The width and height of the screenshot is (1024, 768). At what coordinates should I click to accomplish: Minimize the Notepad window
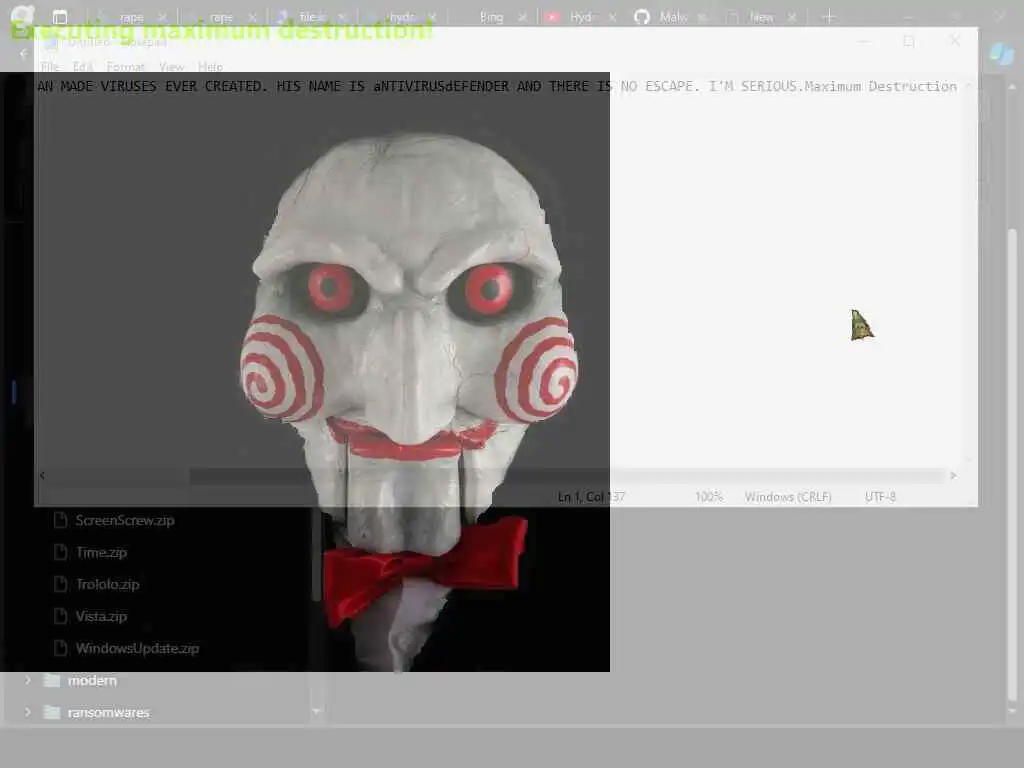coord(864,41)
